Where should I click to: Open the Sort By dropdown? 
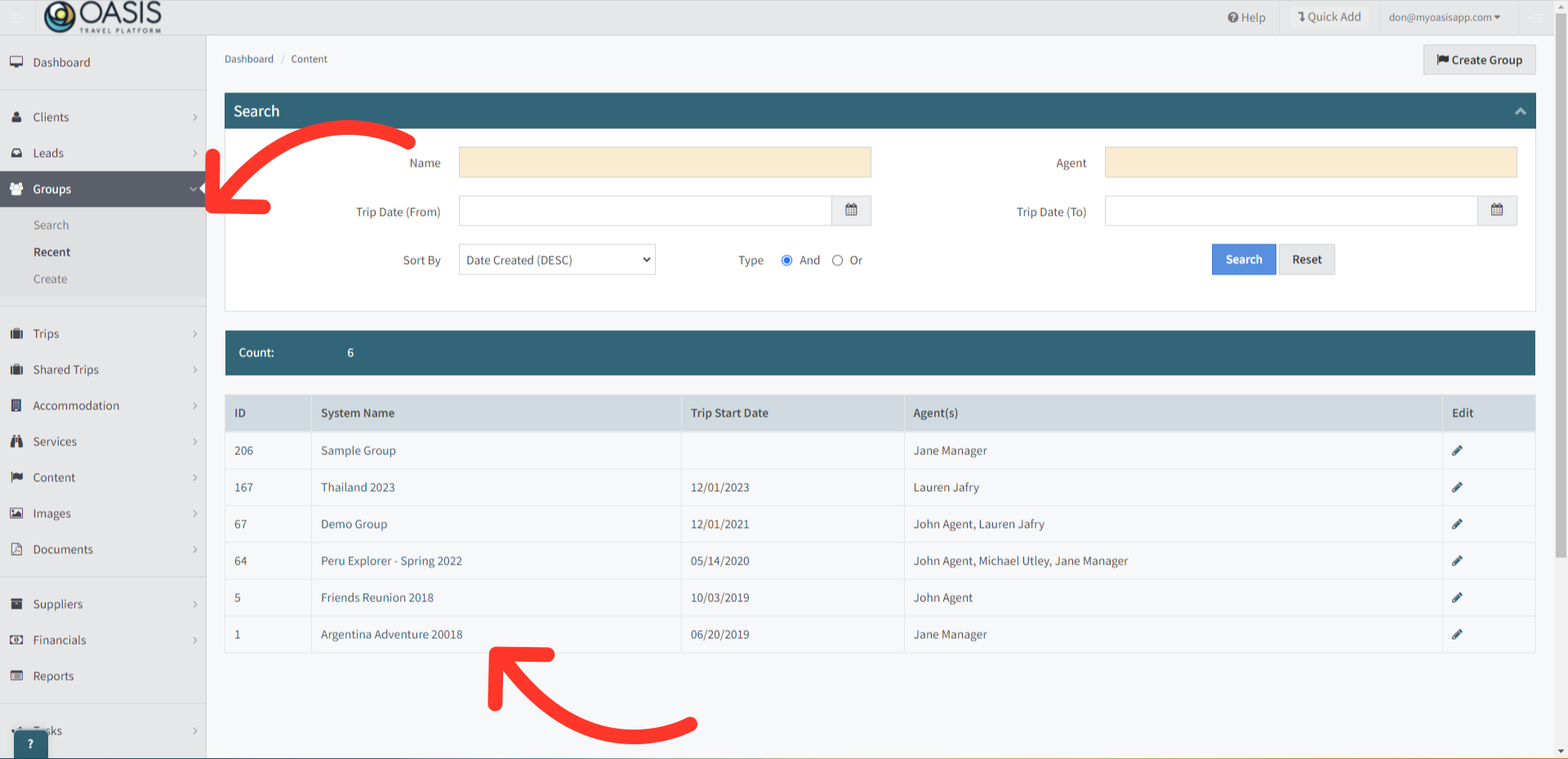(x=556, y=259)
